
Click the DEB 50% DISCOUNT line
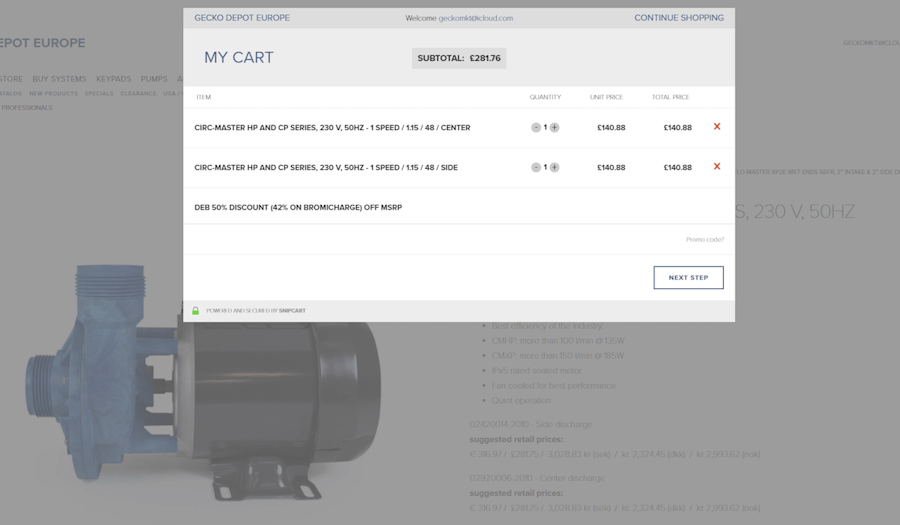(298, 207)
